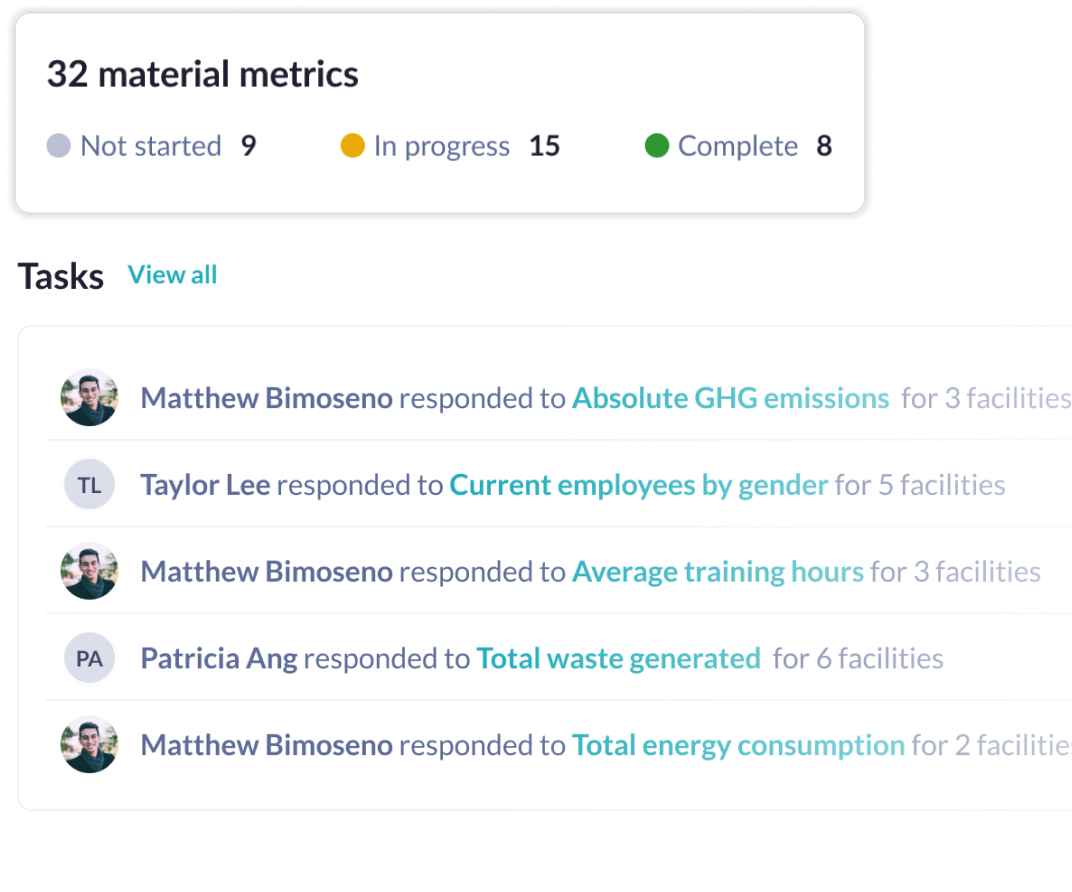This screenshot has width=1072, height=892.
Task: Click Matthew Bimoseno's avatar beside energy consumption
Action: point(89,745)
